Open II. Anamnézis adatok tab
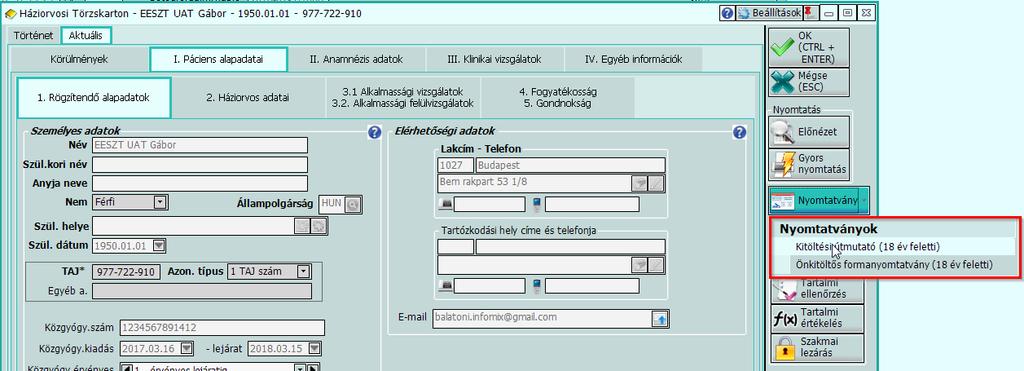 [356, 59]
